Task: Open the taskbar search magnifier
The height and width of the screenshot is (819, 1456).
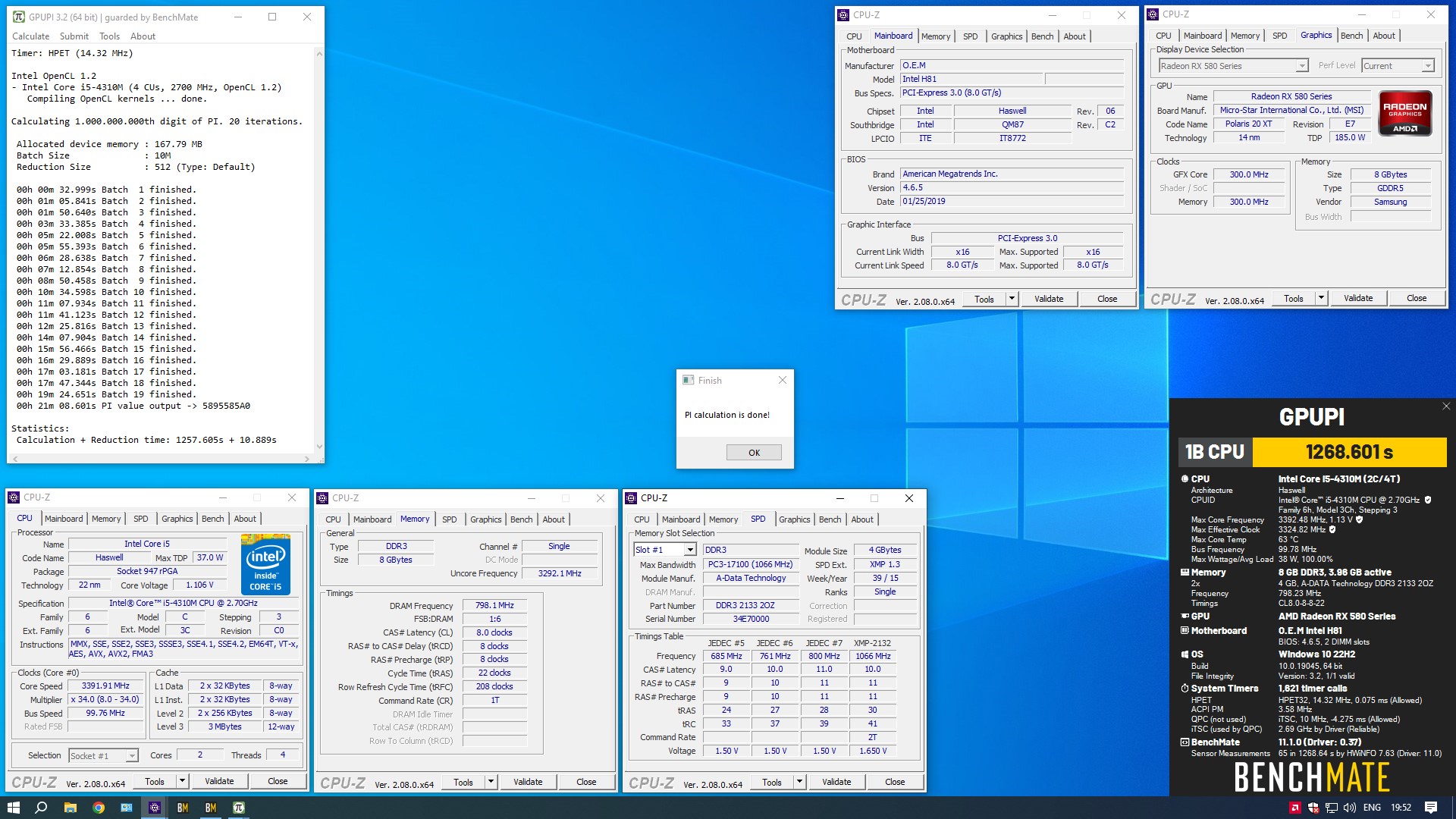Action: (x=41, y=808)
